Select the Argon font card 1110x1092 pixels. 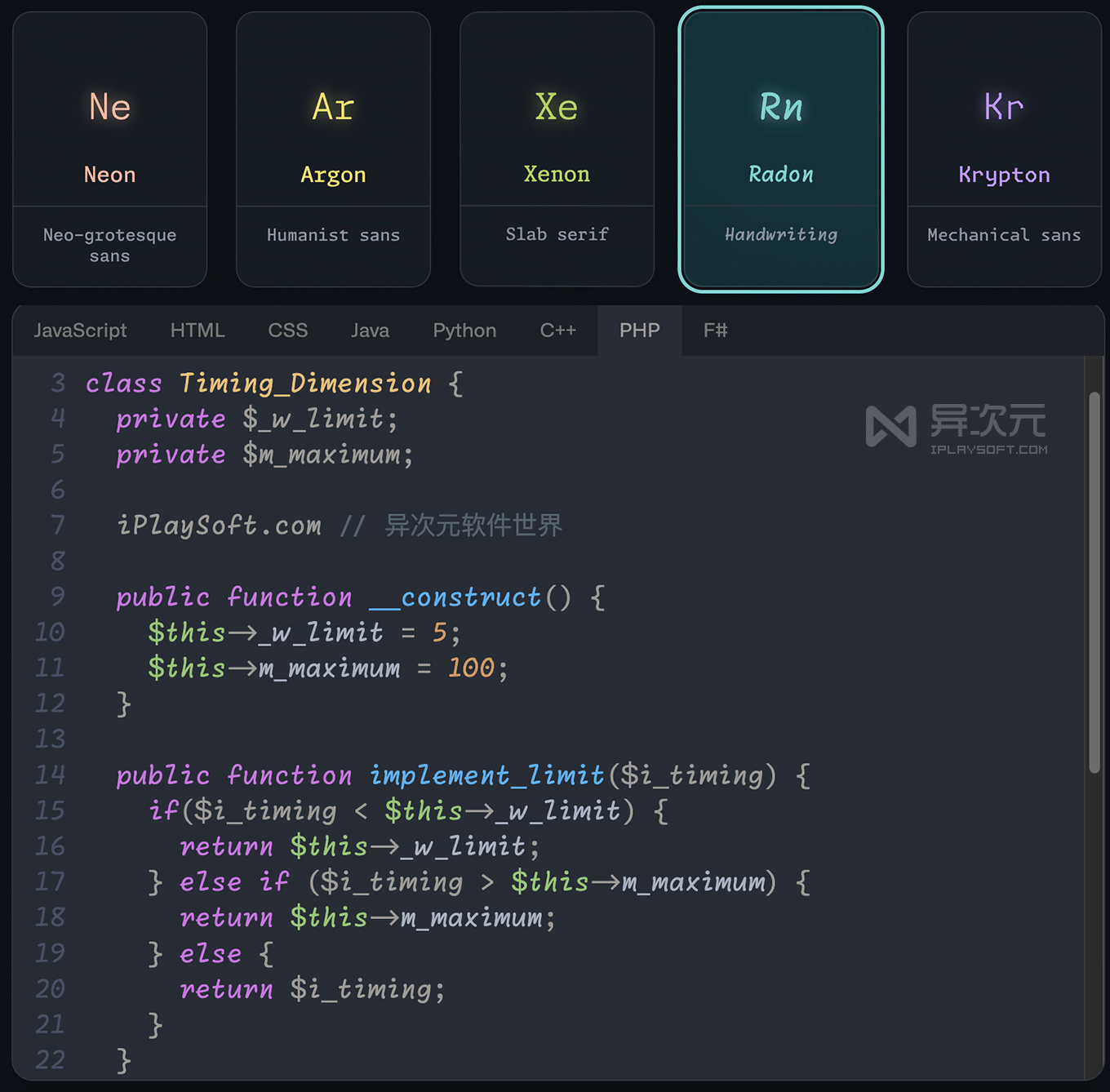pos(333,147)
